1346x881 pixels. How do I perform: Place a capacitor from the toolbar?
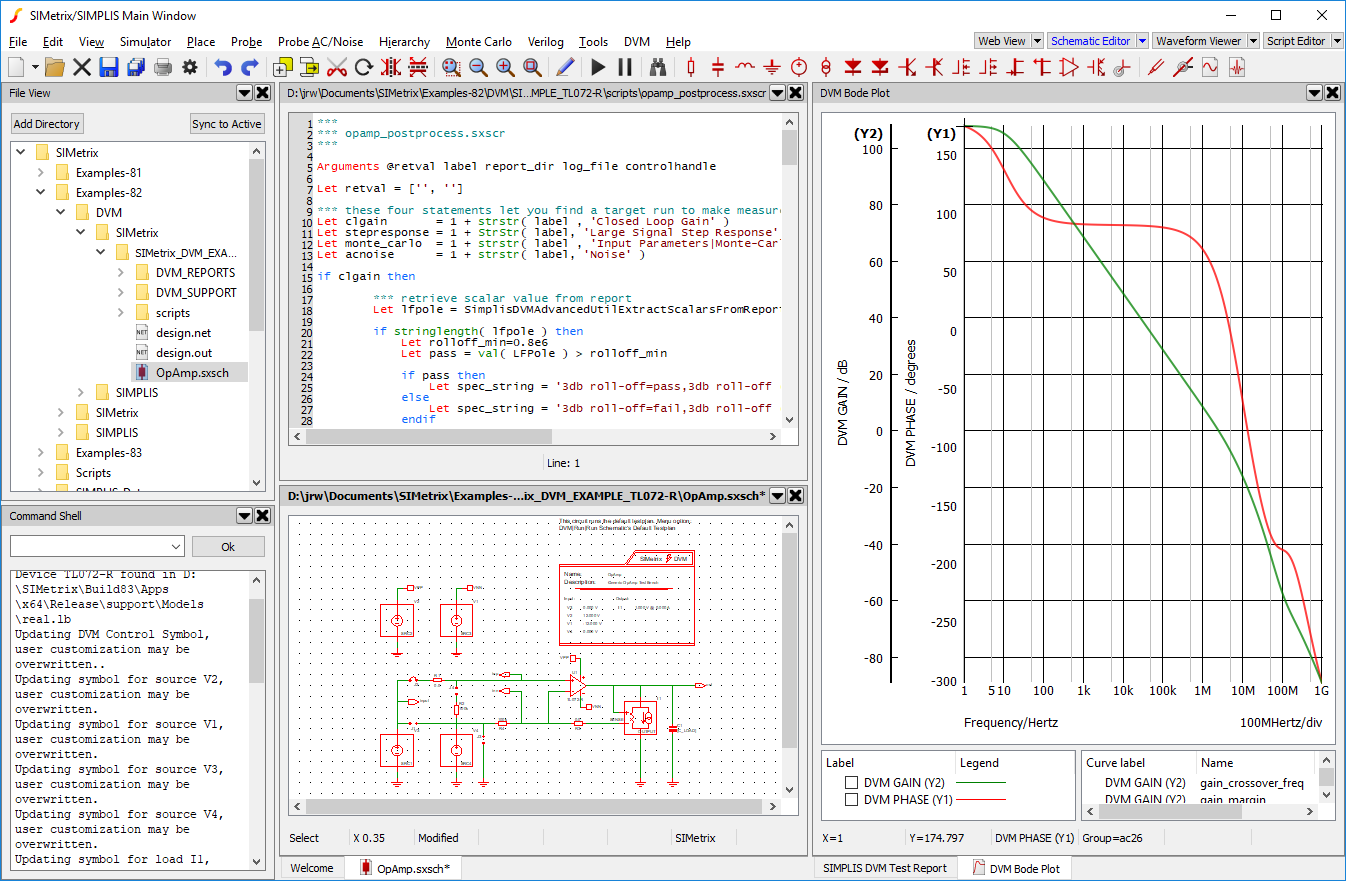(718, 67)
